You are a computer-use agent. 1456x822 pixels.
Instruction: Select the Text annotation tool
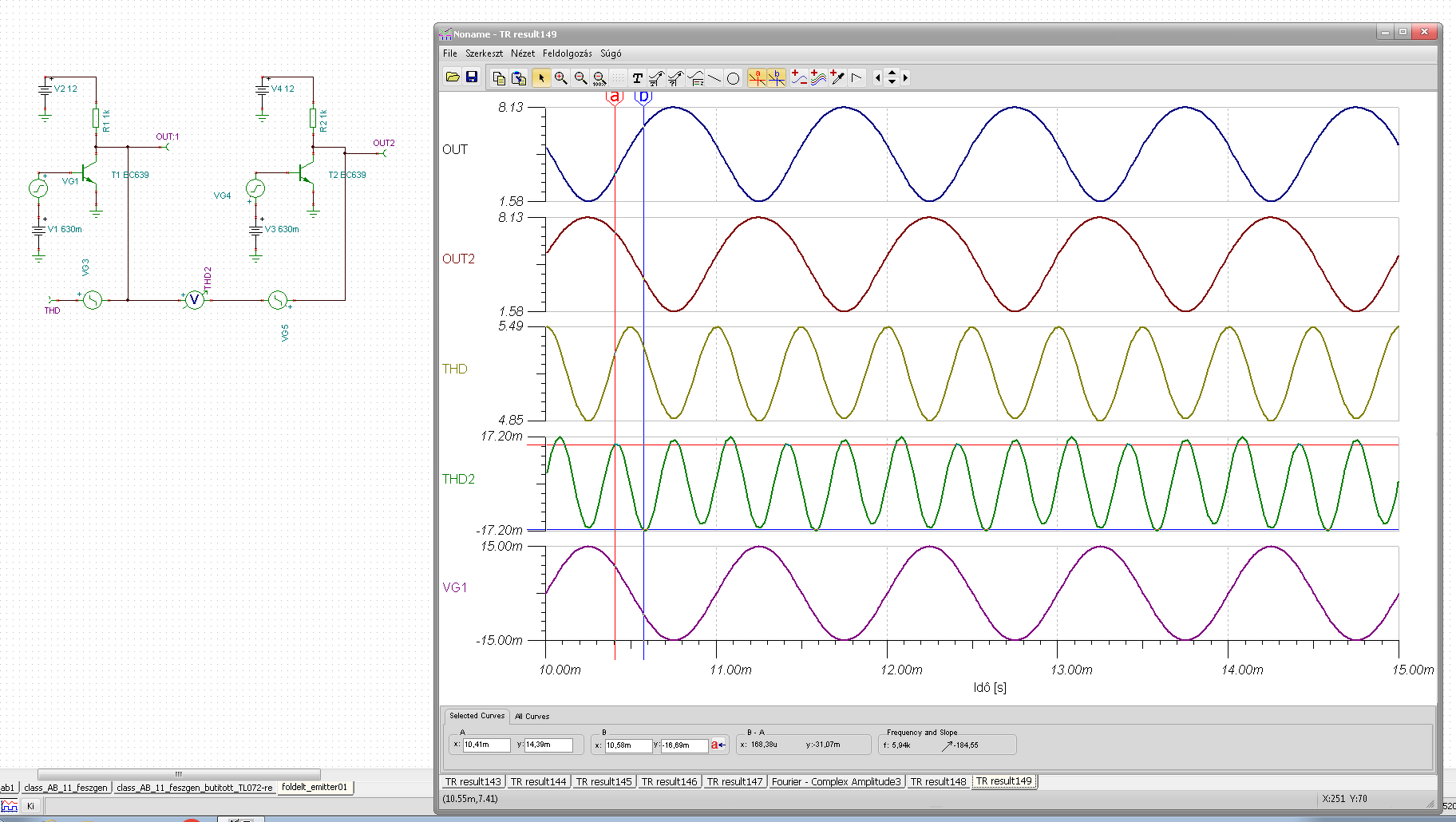(637, 77)
